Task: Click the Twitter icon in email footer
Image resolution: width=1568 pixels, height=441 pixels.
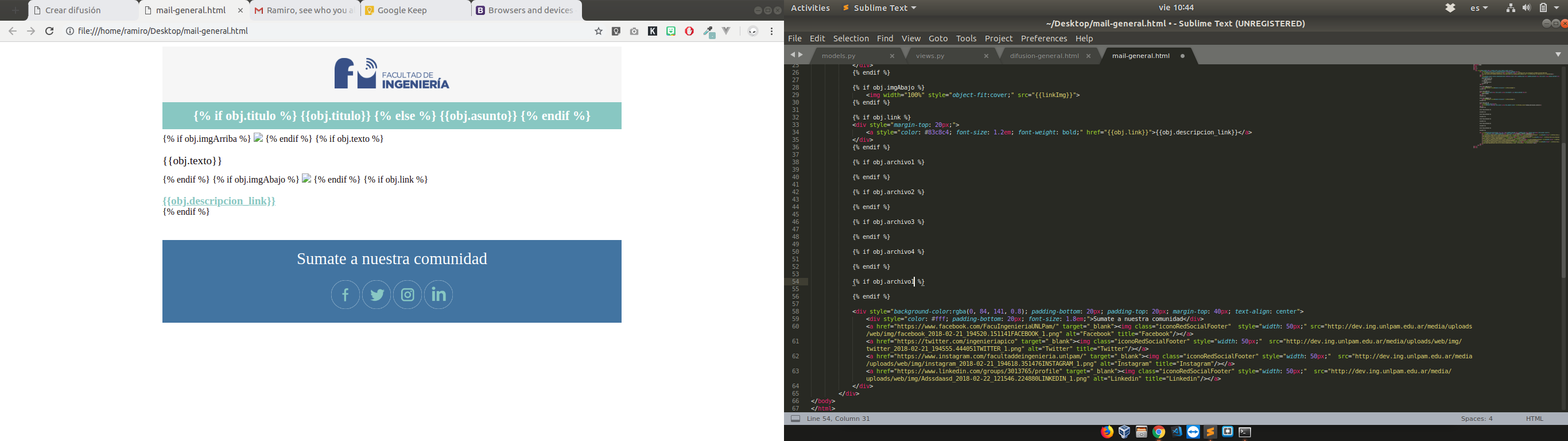Action: 377,295
